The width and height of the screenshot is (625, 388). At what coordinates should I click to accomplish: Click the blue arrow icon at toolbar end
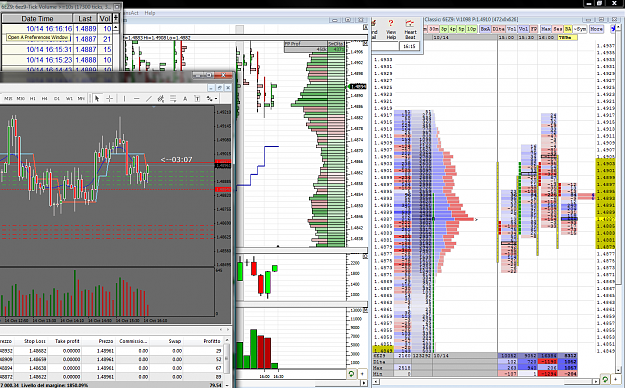613,29
